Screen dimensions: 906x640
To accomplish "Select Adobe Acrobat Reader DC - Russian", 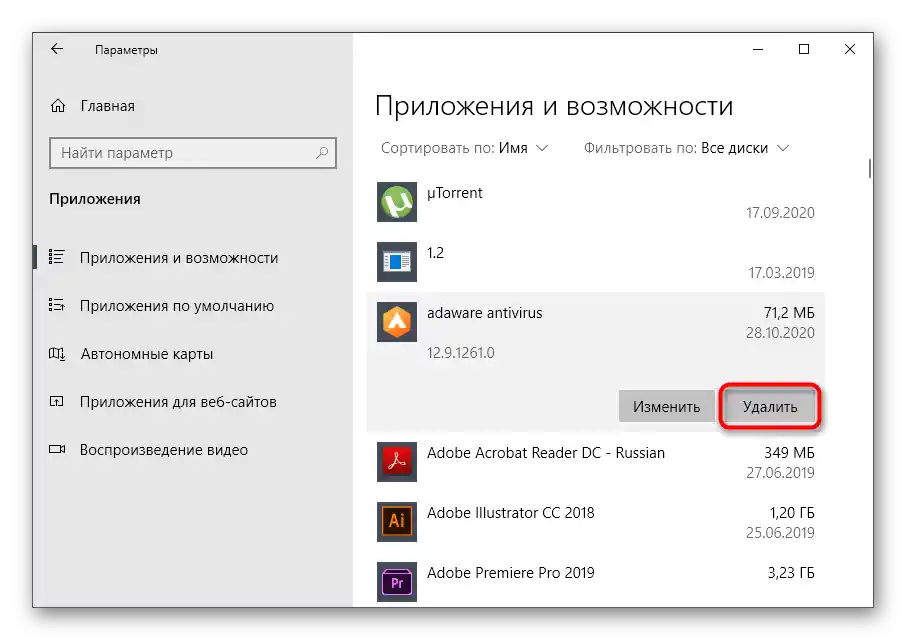I will pos(545,452).
